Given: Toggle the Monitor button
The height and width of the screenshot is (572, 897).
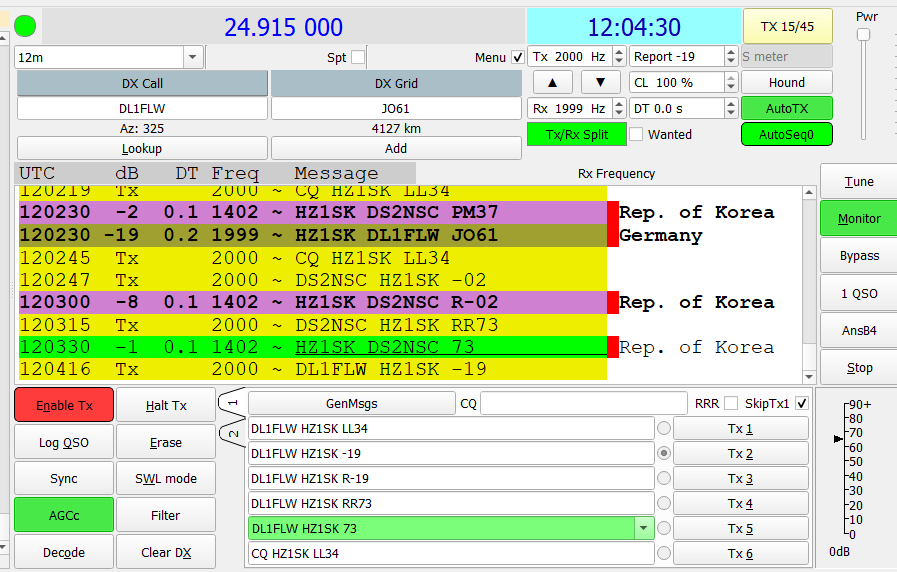Looking at the screenshot, I should (x=859, y=219).
